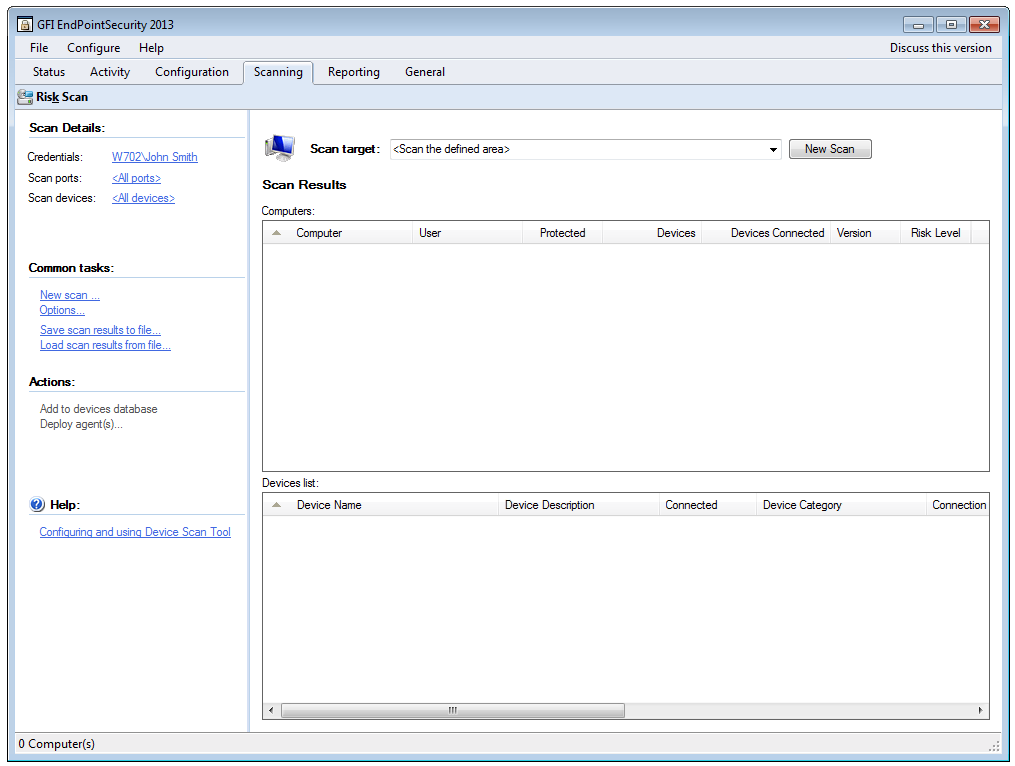Close the GFI EndPointSecurity window
The width and height of the screenshot is (1015, 766).
tap(985, 25)
